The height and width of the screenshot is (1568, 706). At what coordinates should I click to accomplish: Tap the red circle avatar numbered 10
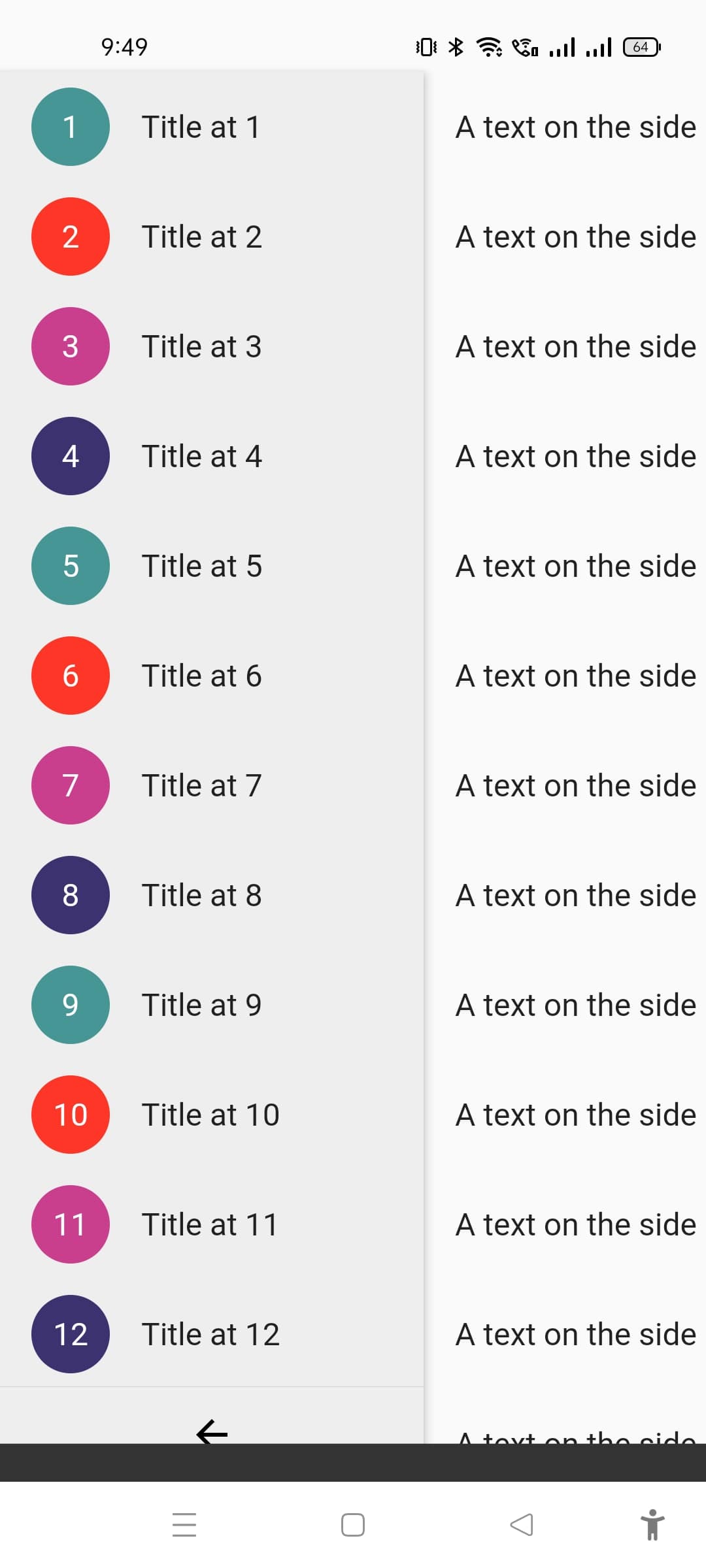pos(71,1115)
